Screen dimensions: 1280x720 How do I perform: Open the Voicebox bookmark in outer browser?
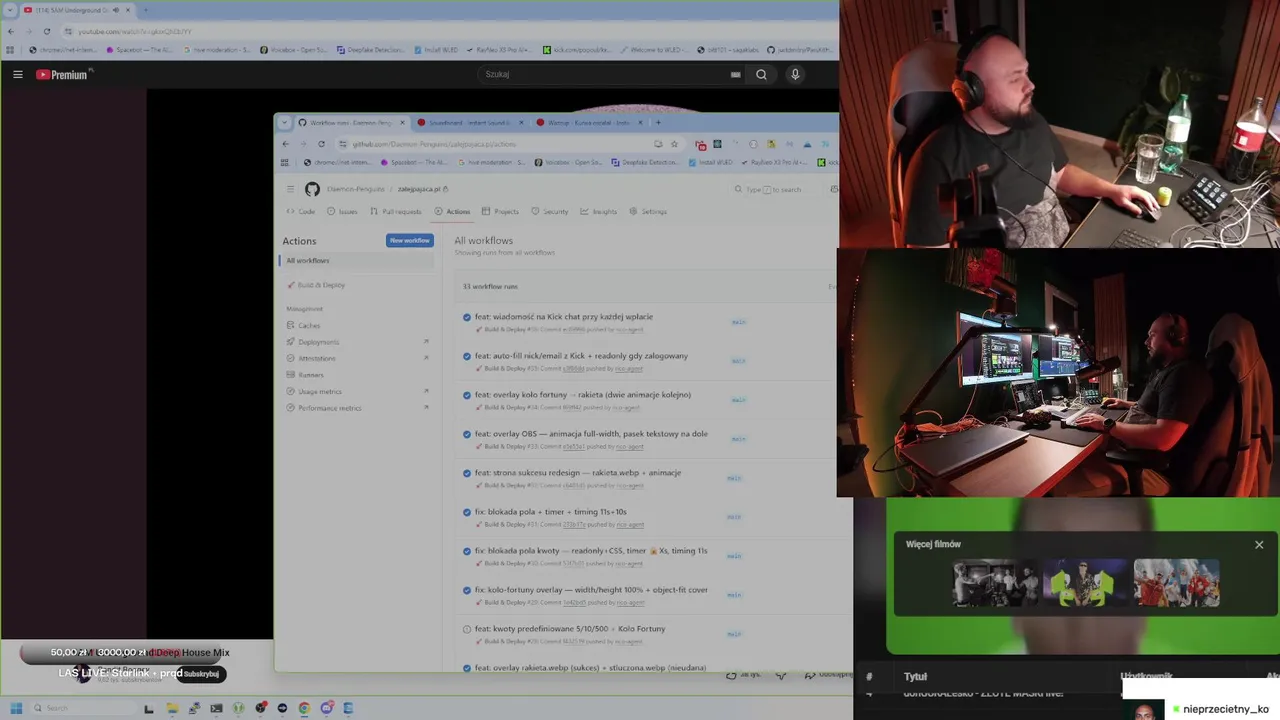click(x=293, y=49)
